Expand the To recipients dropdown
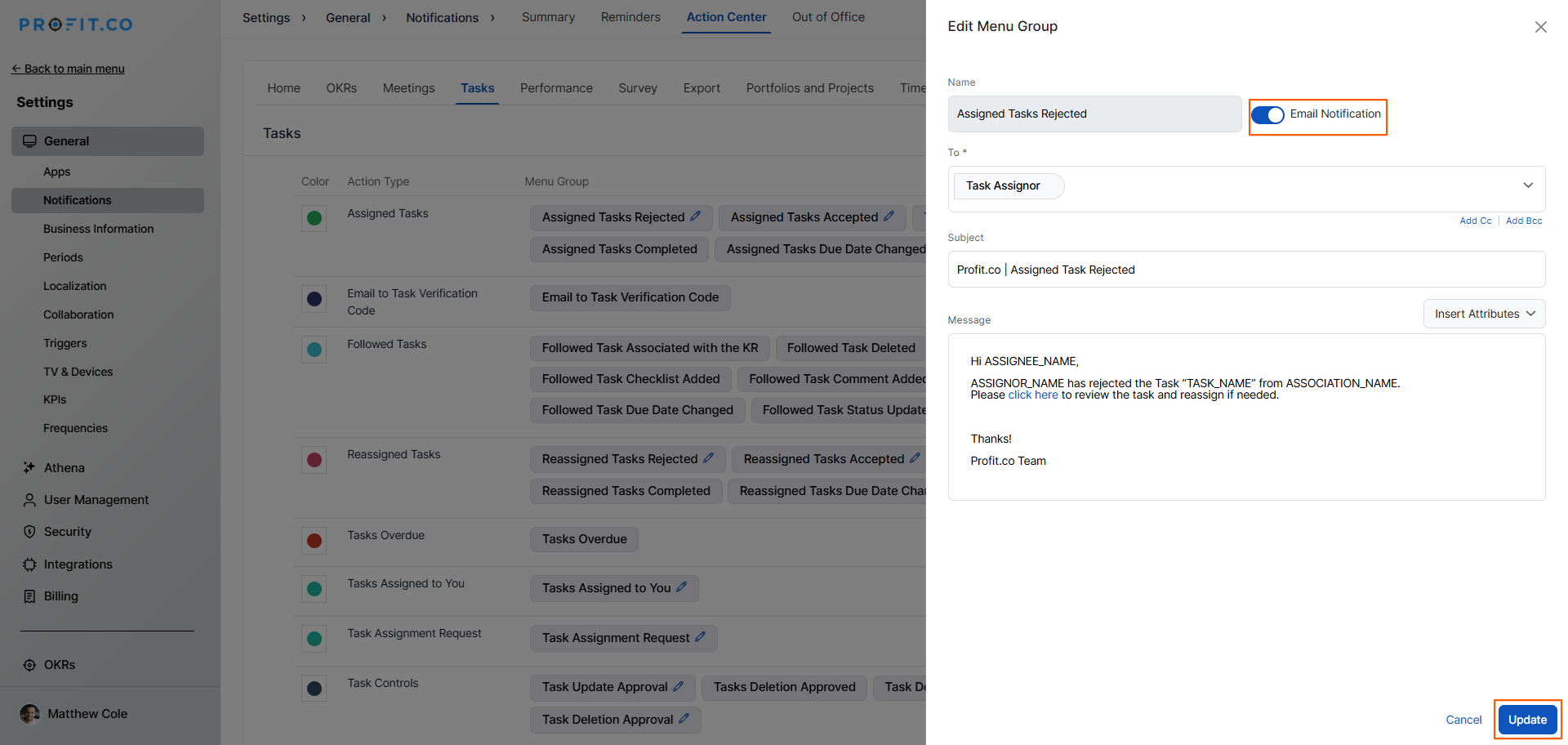This screenshot has height=745, width=1568. (1527, 185)
